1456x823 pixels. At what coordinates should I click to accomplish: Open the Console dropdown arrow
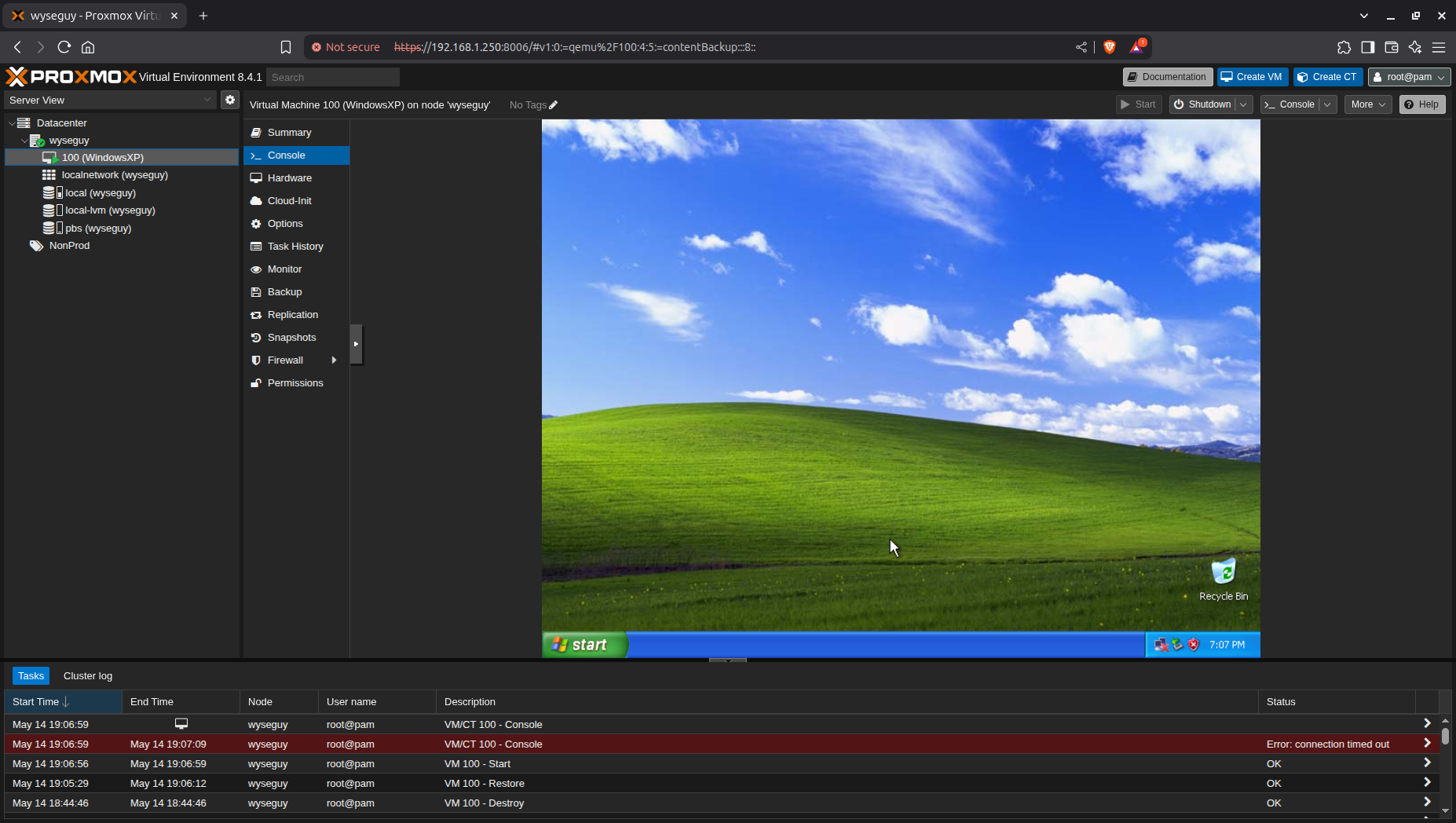(x=1327, y=104)
